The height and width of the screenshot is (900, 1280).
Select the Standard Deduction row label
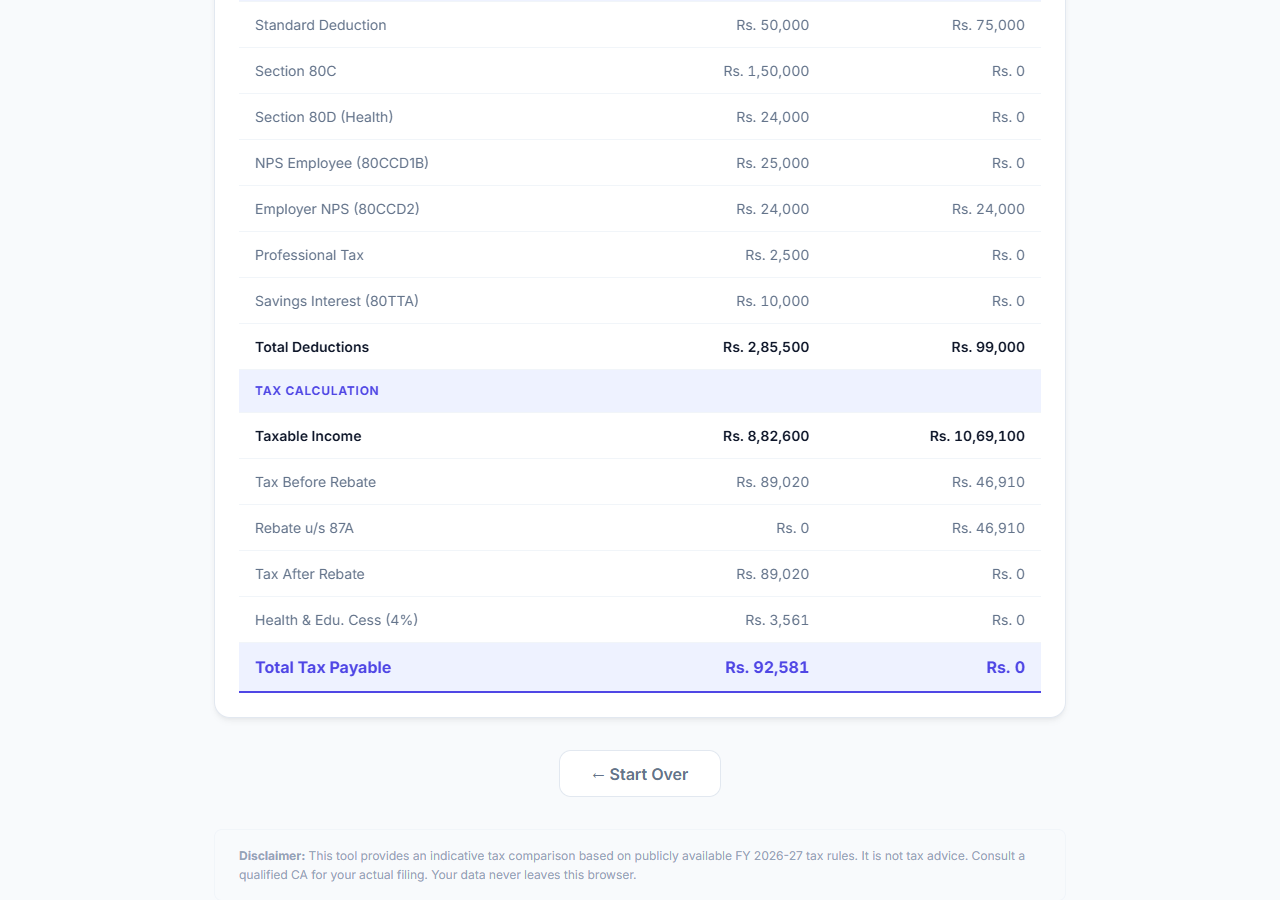tap(321, 25)
